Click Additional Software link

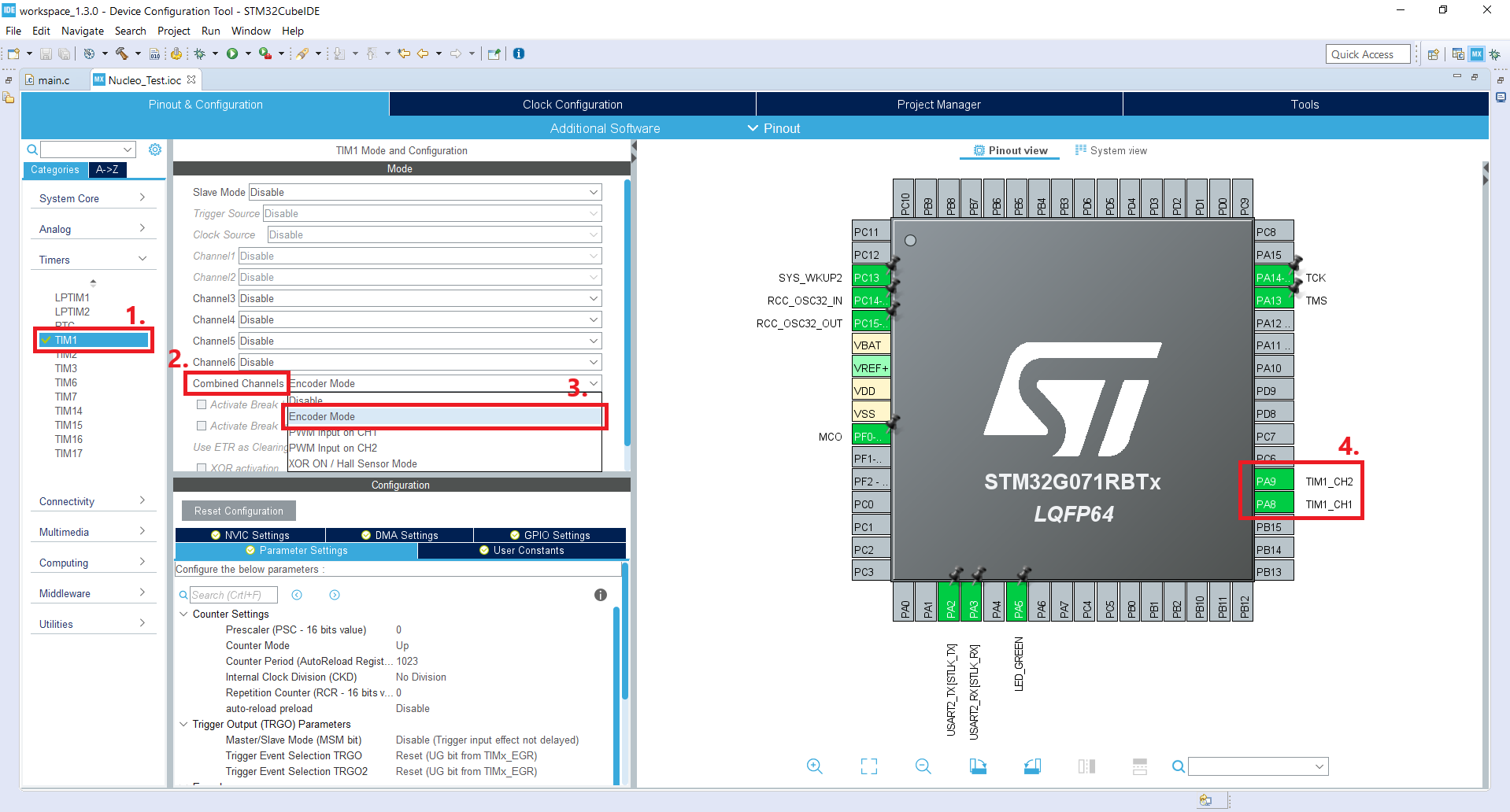(605, 128)
